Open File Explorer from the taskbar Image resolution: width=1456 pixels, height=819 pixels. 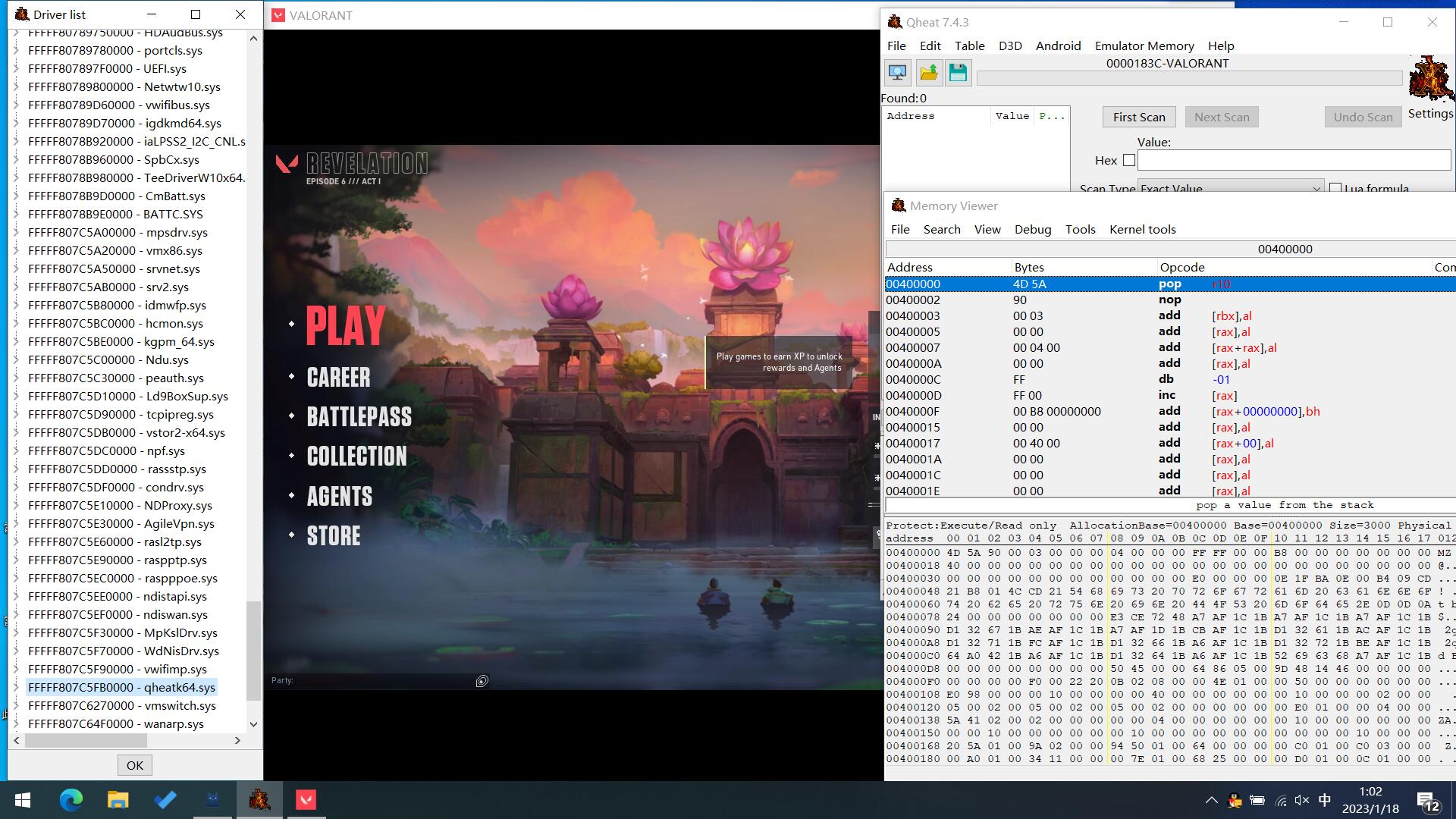pos(118,799)
